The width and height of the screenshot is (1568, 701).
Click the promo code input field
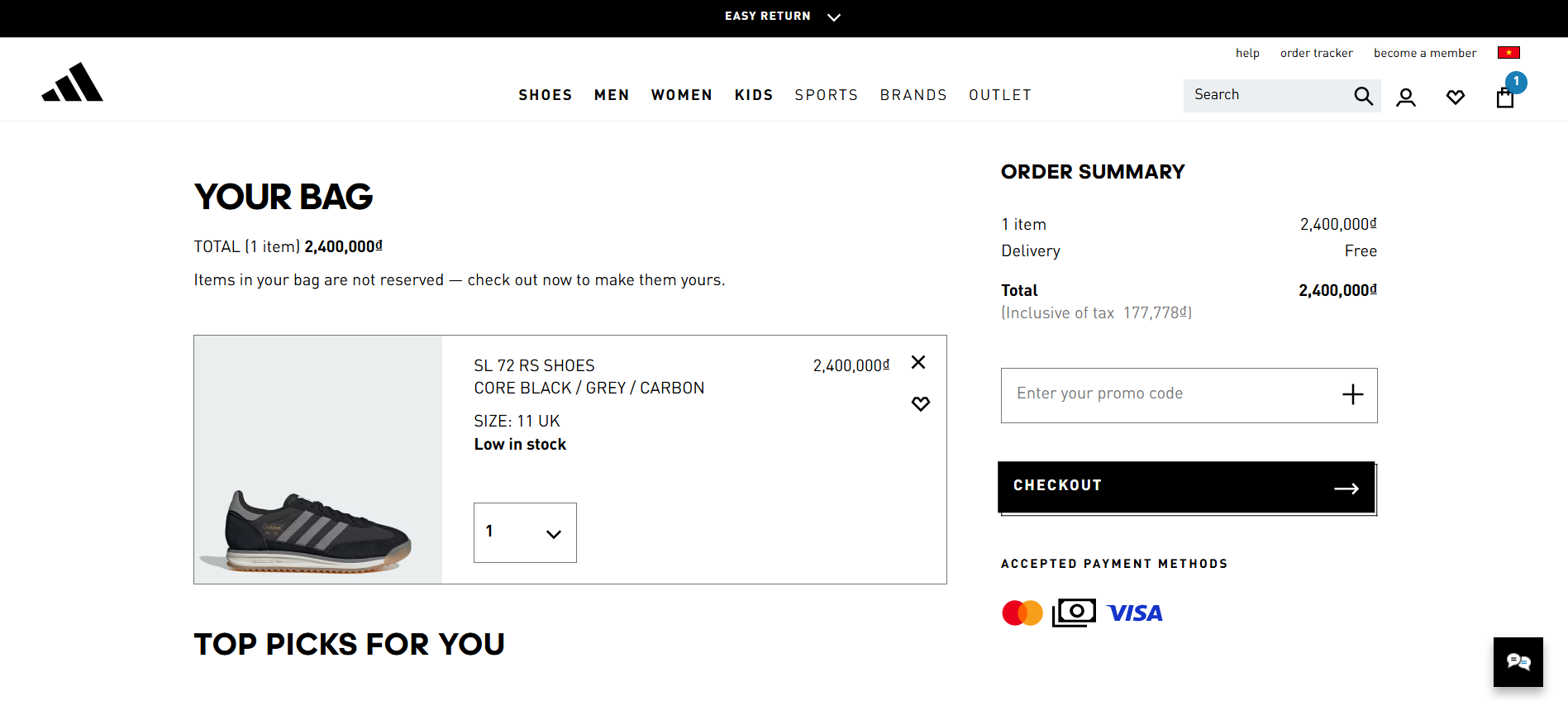1165,394
